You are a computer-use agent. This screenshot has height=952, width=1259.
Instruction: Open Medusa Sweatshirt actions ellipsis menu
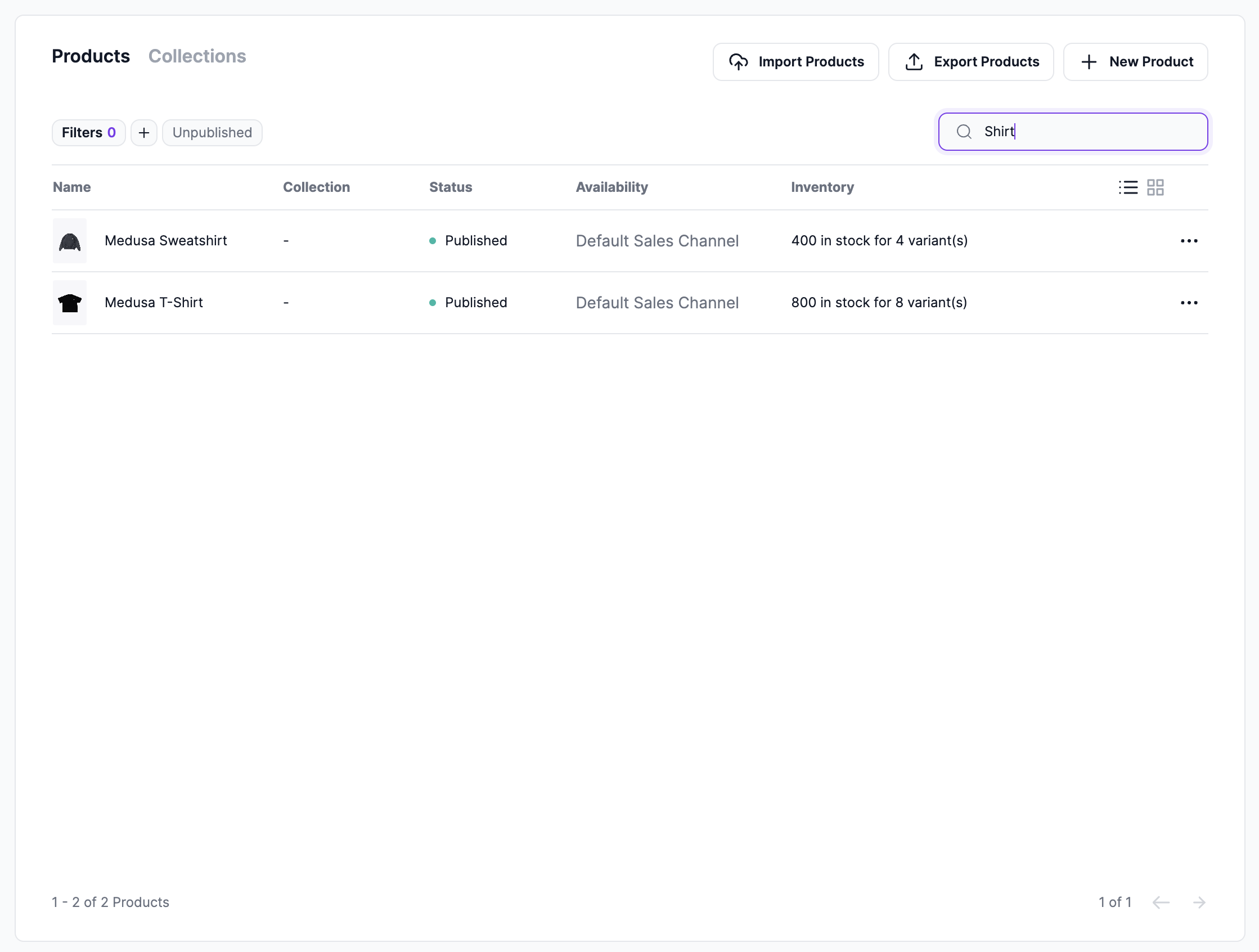[1189, 241]
